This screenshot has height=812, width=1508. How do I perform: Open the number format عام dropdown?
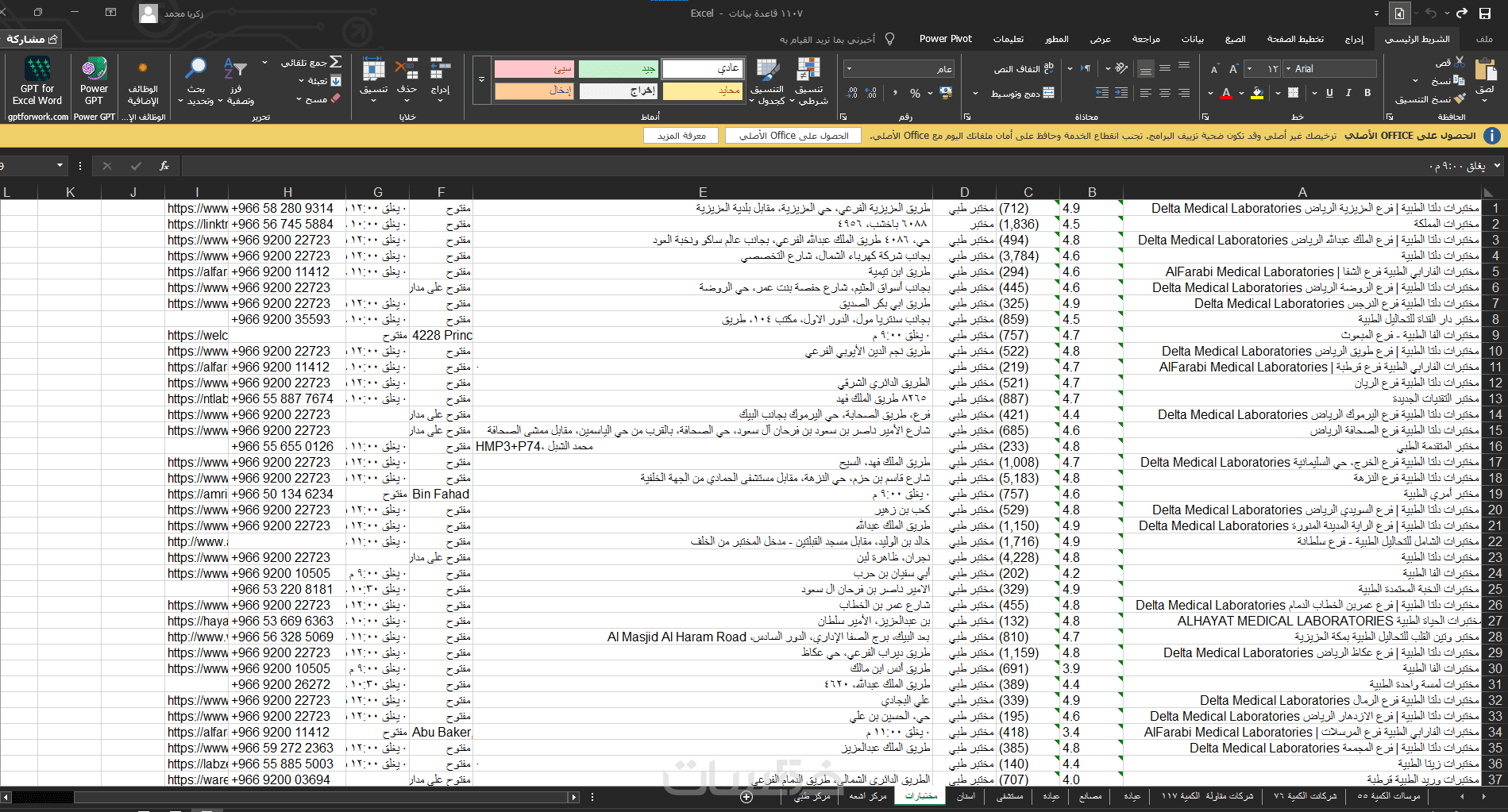850,69
